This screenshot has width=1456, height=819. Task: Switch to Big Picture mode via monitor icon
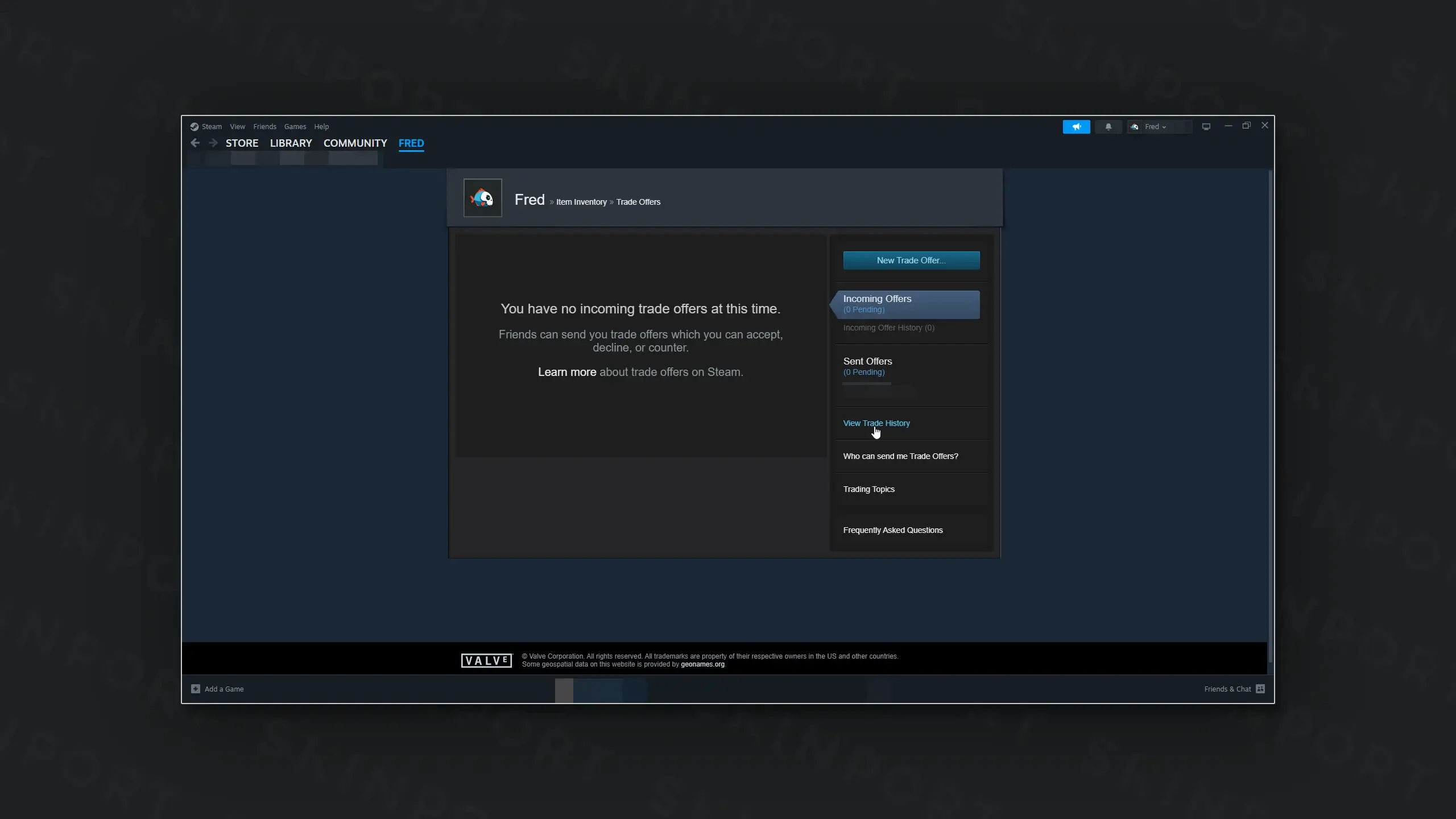coord(1206,127)
